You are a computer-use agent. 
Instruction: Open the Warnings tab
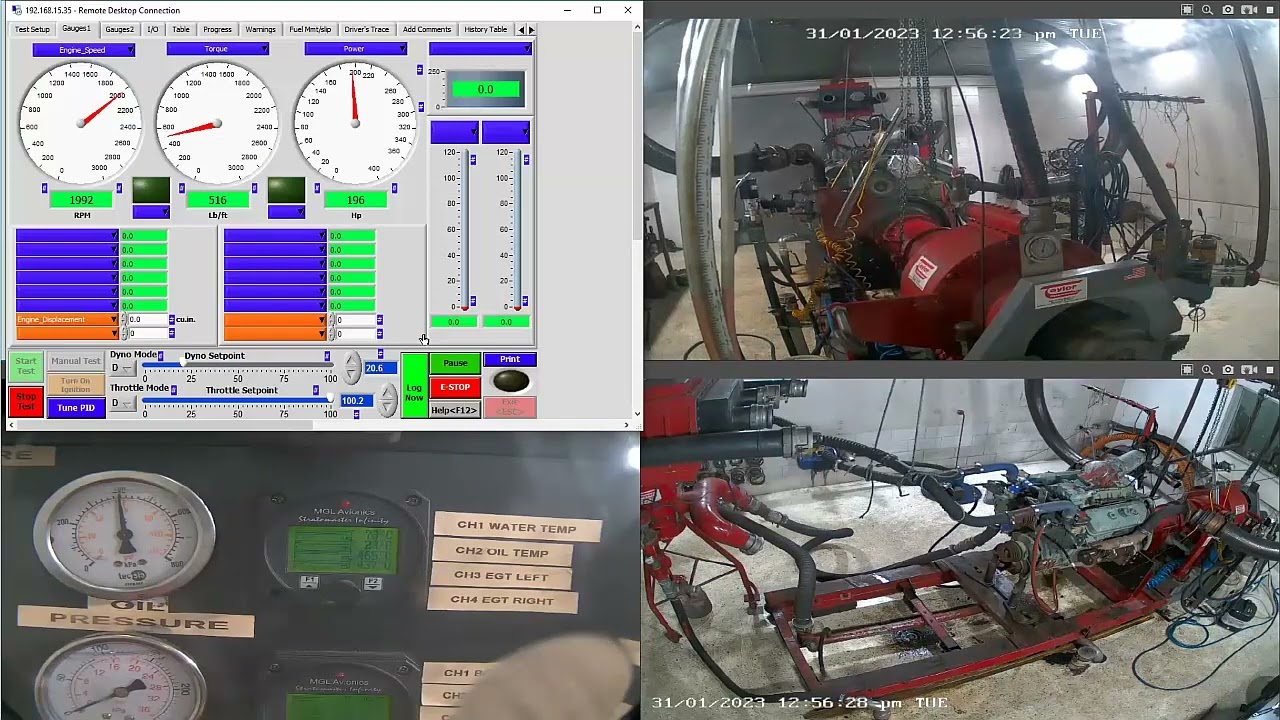[261, 29]
